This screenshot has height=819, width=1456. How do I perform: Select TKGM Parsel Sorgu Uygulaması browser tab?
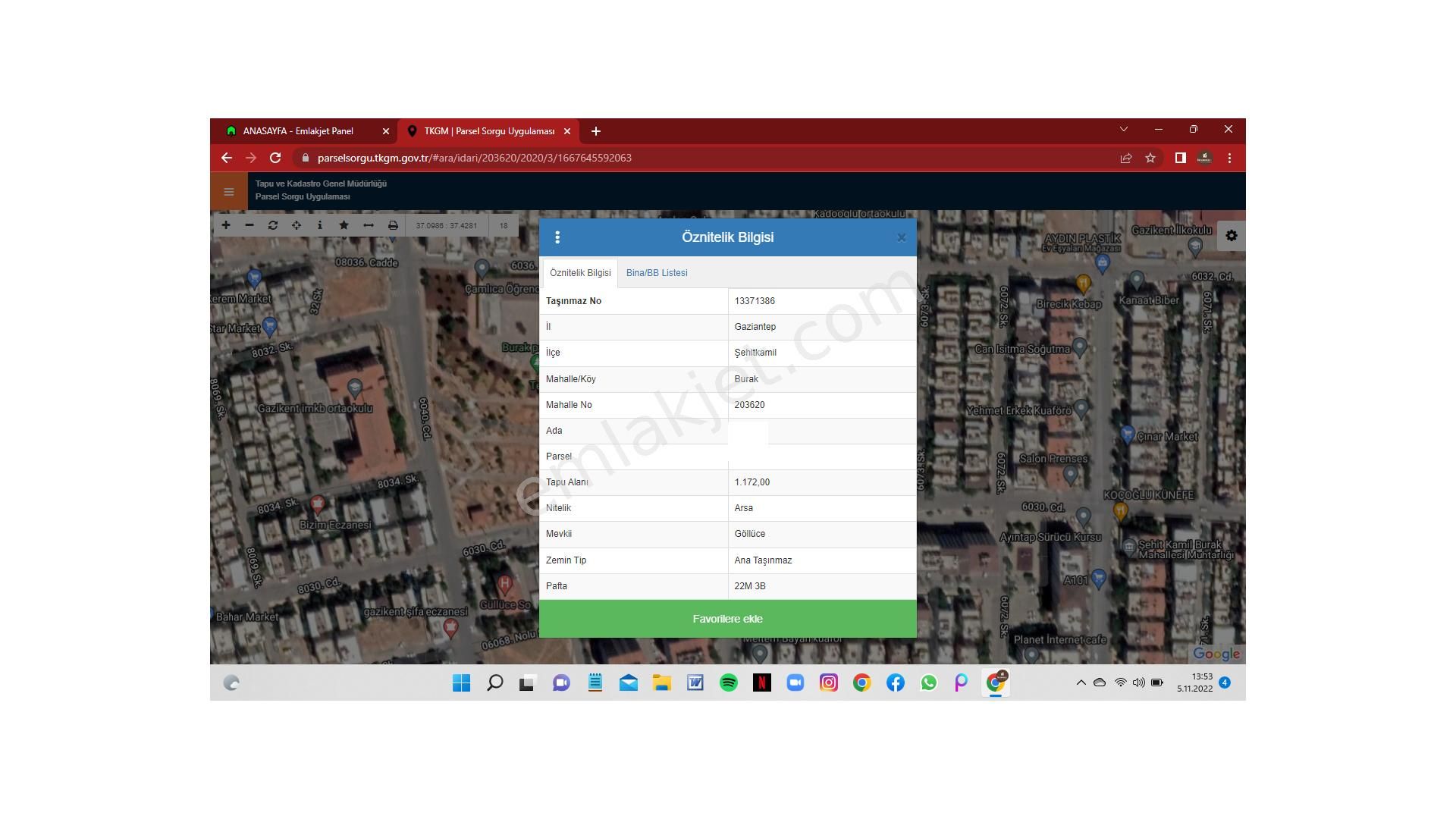(489, 131)
